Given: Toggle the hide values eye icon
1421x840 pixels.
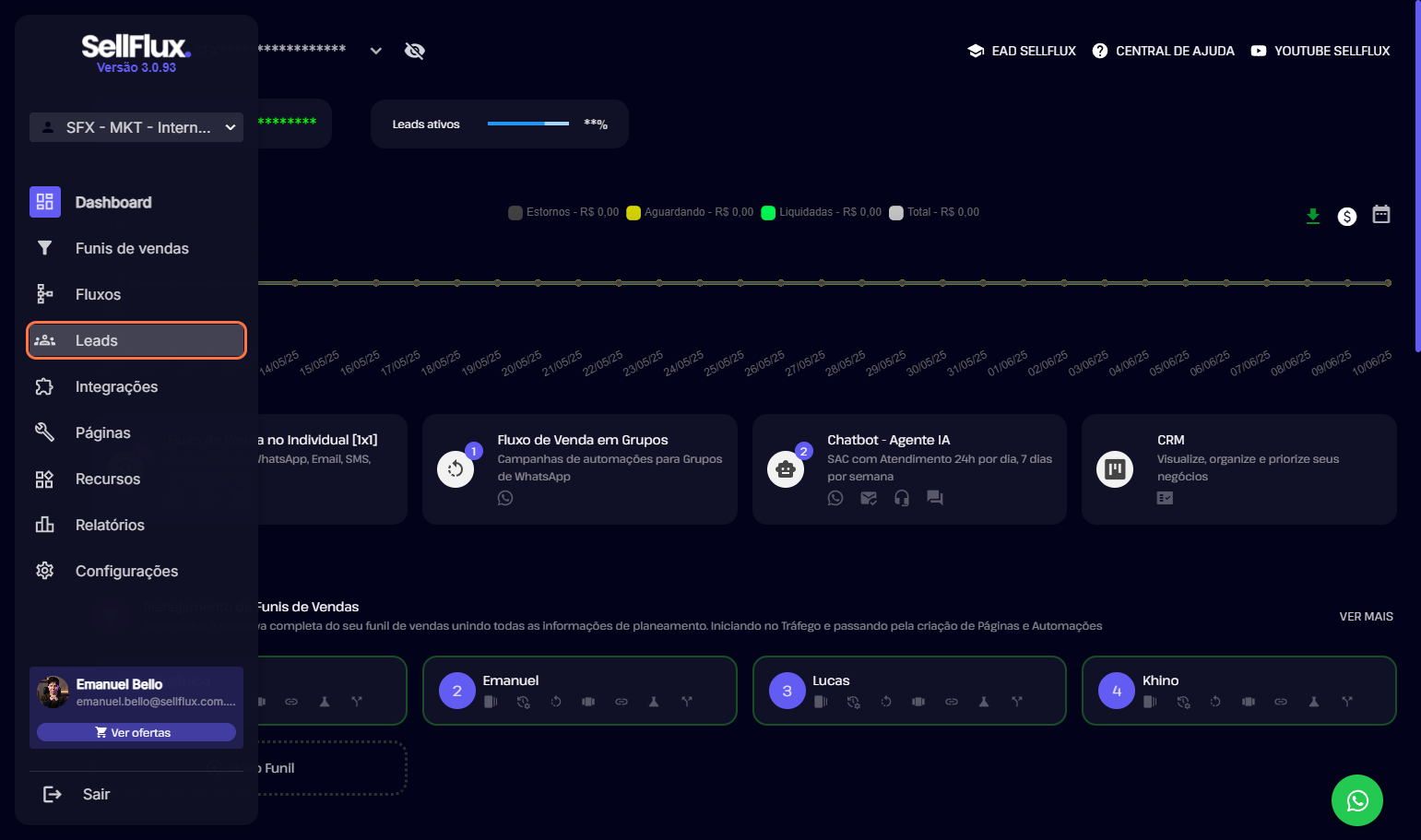Looking at the screenshot, I should (x=415, y=51).
